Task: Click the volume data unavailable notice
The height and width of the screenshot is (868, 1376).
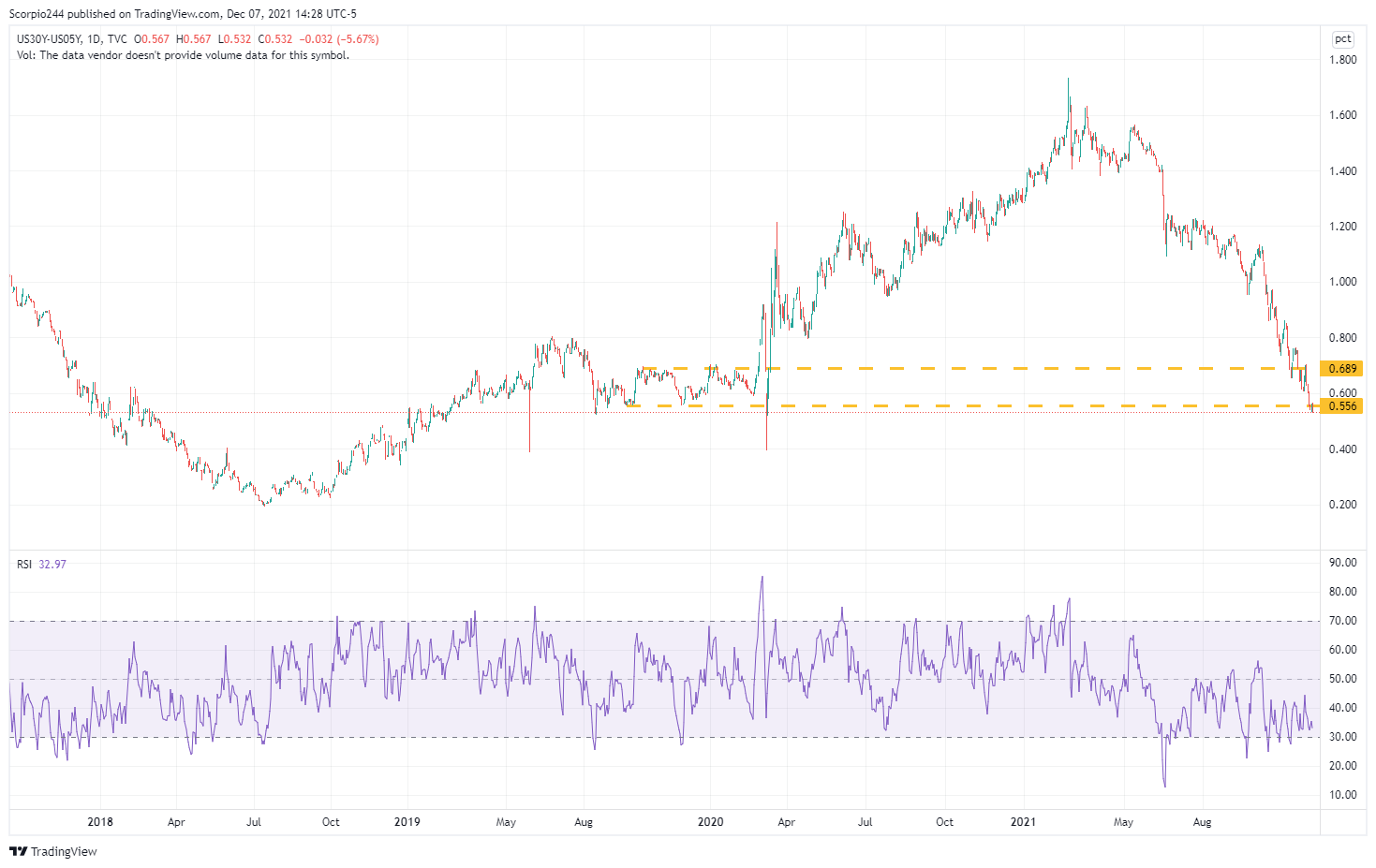Action: click(x=183, y=55)
